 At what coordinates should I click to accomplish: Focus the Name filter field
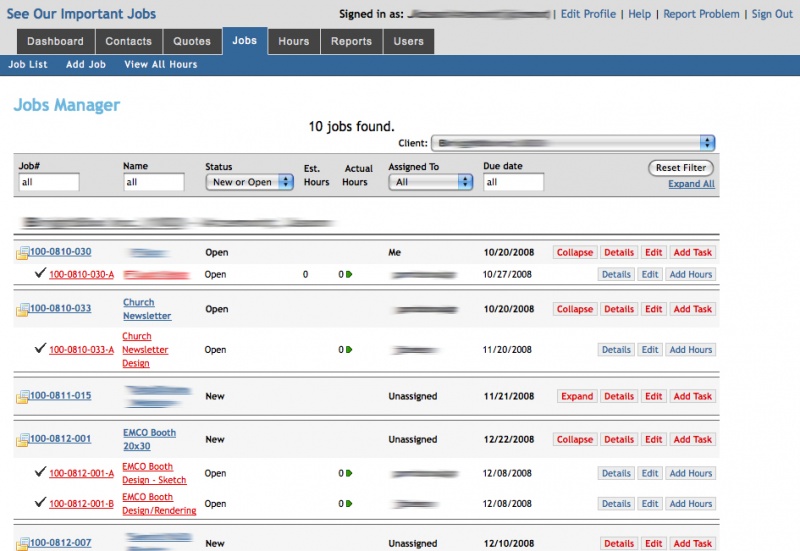point(154,182)
